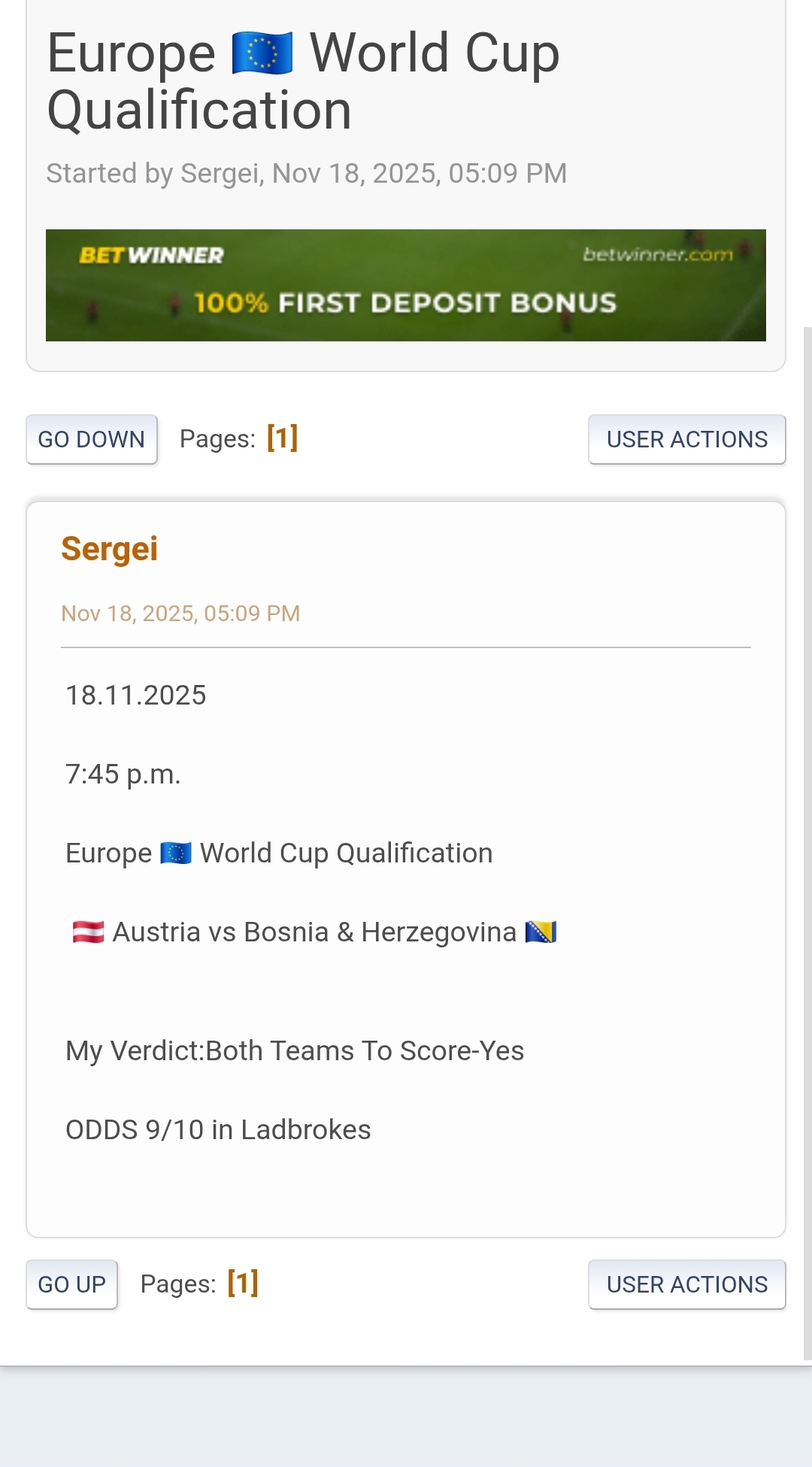Click the Bosnia & Herzegovina flag emoji
This screenshot has height=1467, width=812.
click(x=541, y=932)
